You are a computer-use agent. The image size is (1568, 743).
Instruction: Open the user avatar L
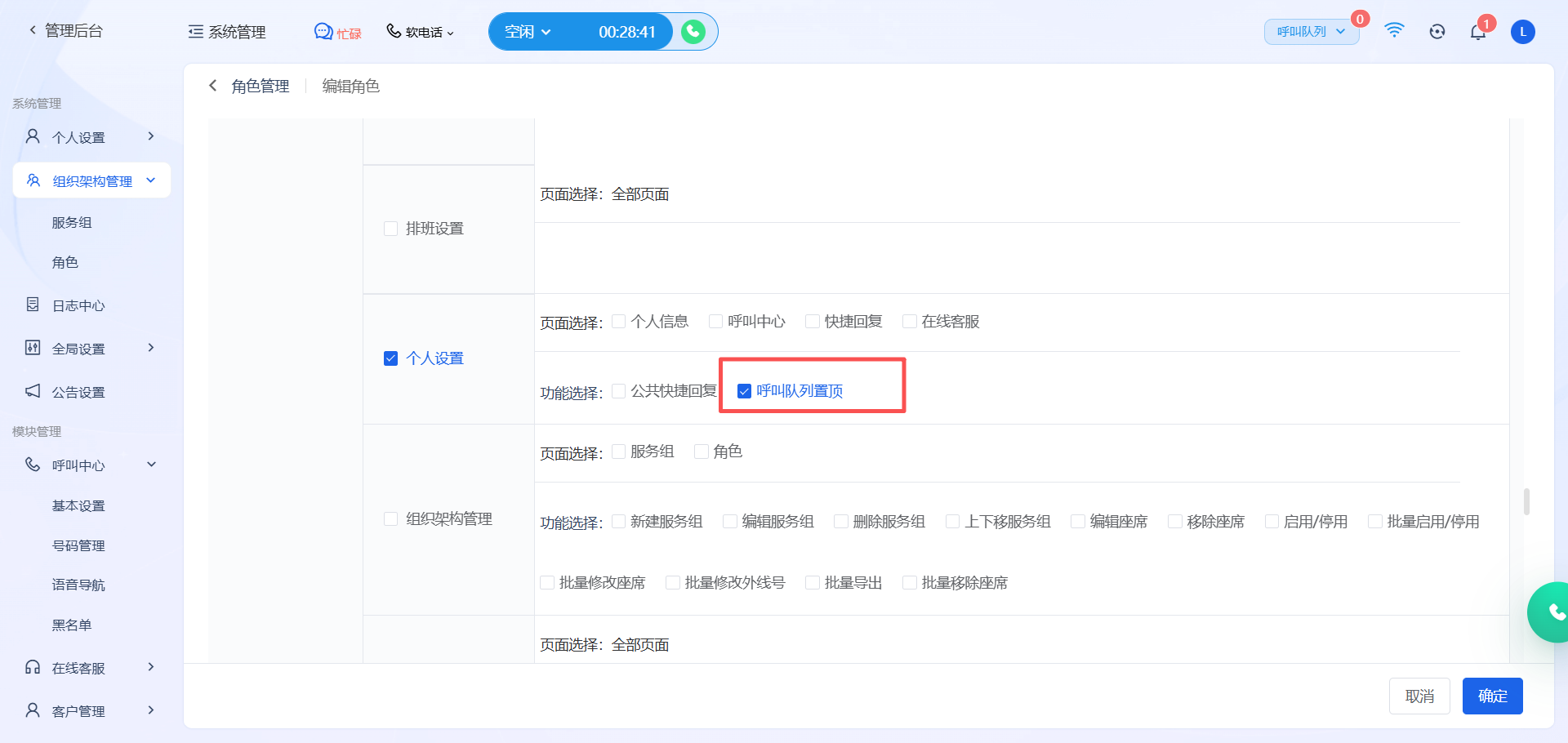click(1522, 32)
